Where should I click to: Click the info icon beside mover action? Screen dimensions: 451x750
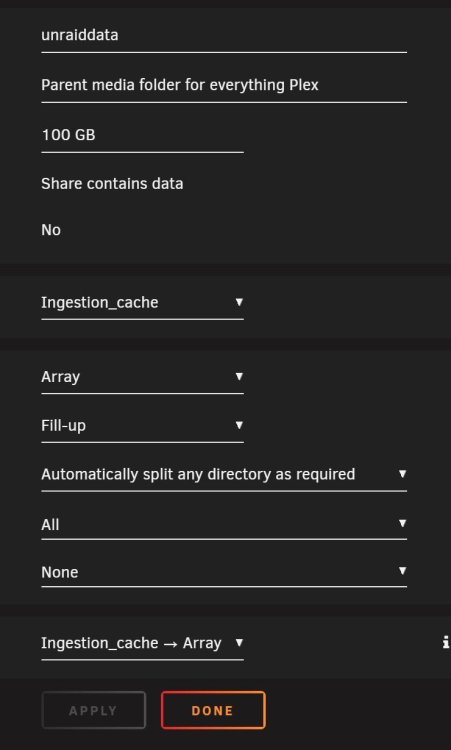pyautogui.click(x=446, y=642)
